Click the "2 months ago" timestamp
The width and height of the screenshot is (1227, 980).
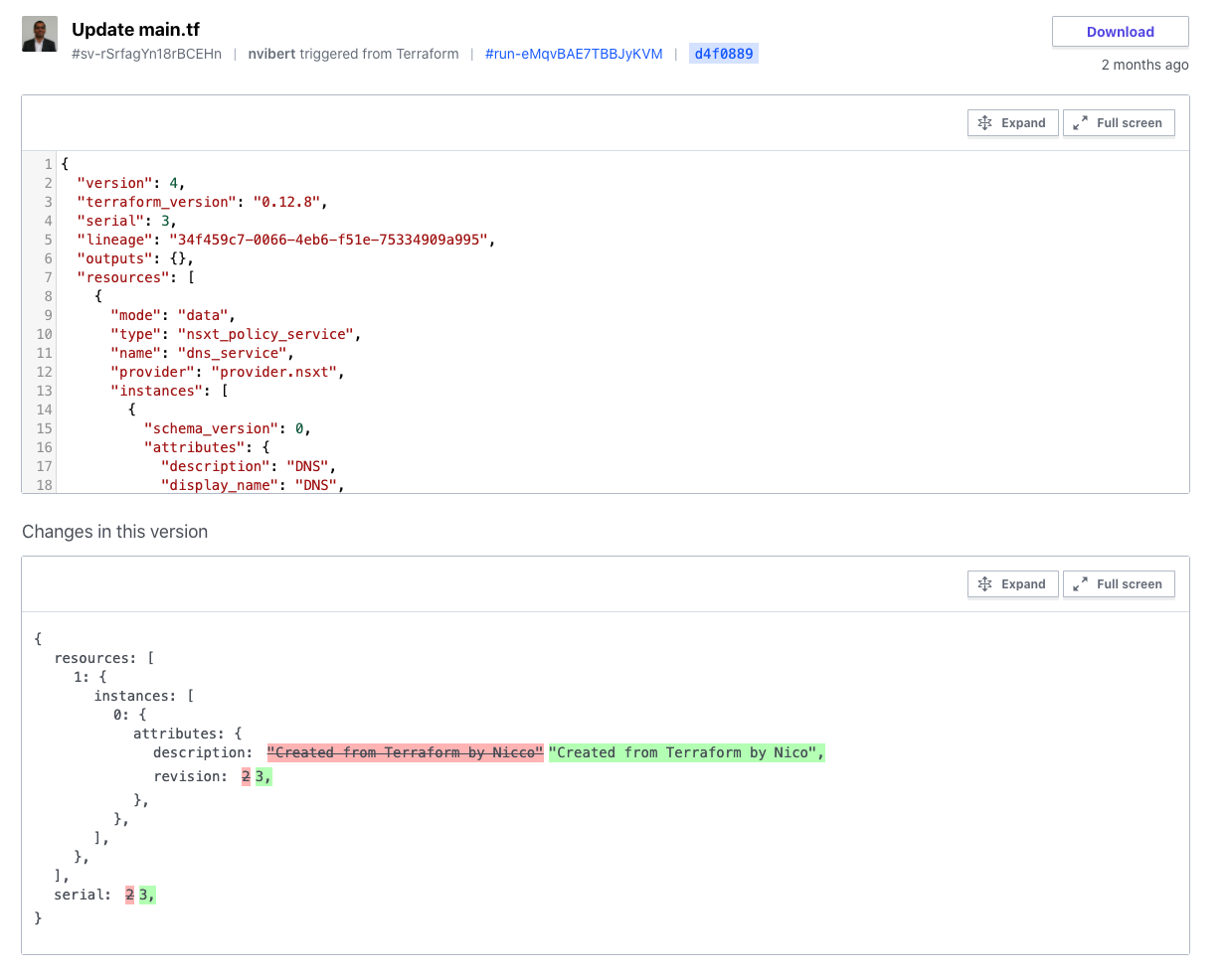(x=1144, y=65)
